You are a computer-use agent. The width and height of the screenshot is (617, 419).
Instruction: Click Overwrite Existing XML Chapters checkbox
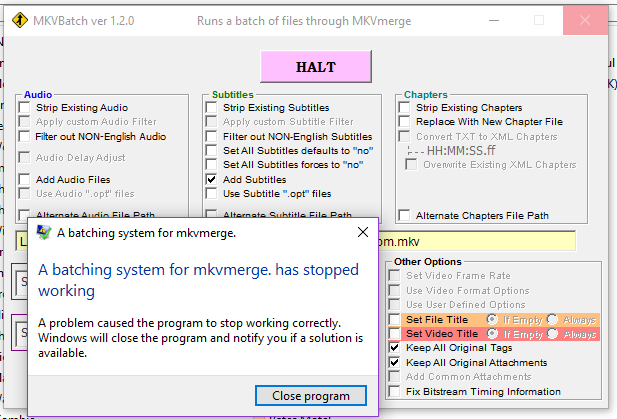[411, 164]
